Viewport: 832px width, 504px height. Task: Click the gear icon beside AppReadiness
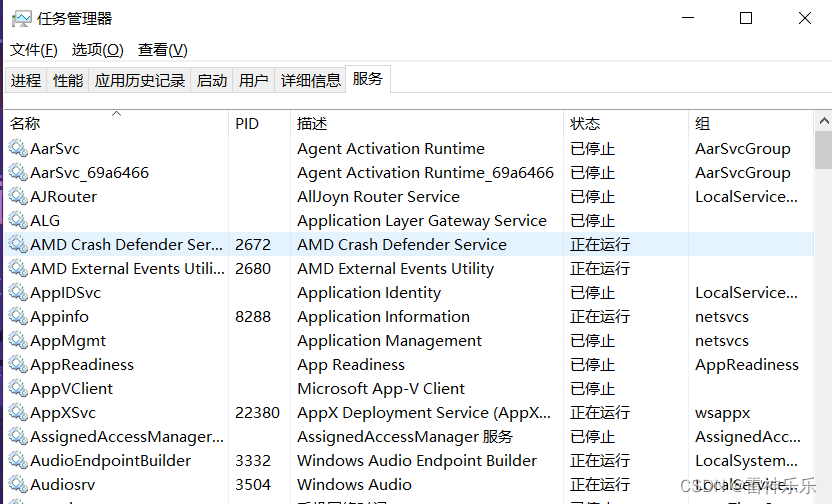click(18, 364)
